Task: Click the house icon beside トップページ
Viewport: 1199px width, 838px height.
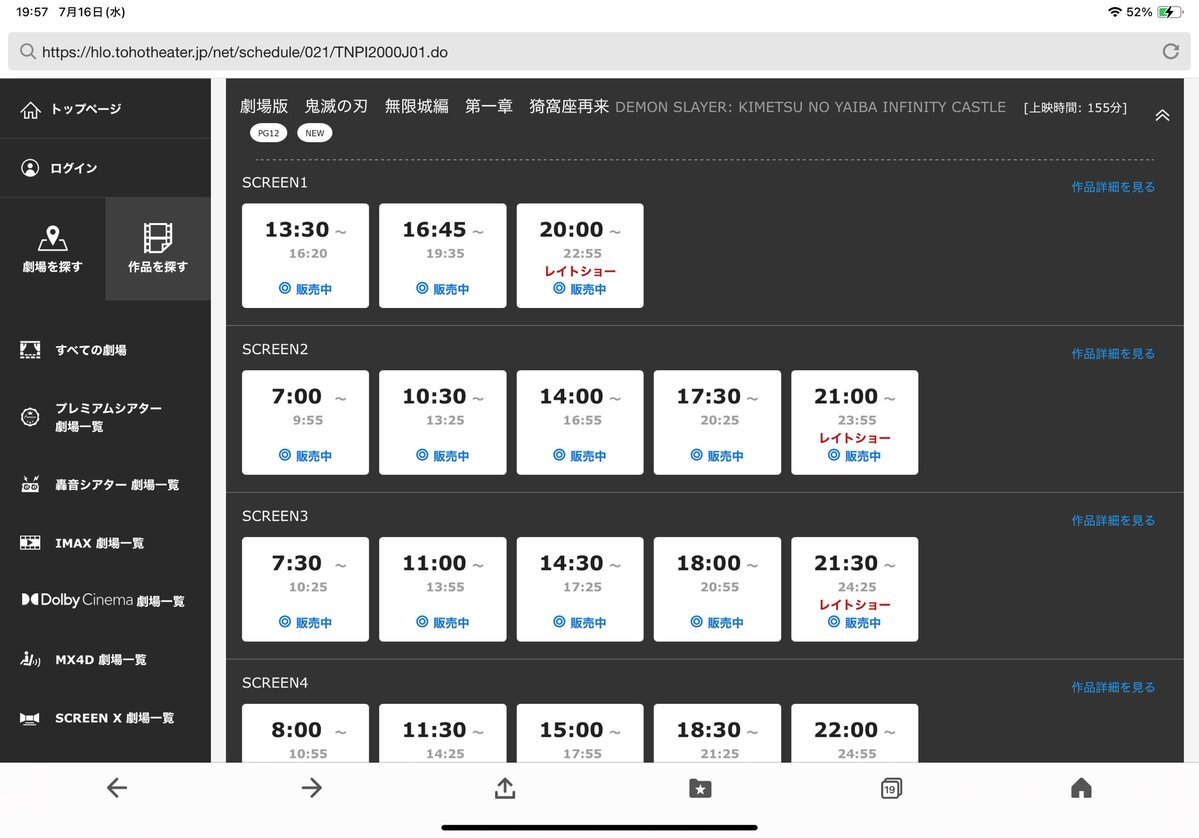Action: point(30,110)
